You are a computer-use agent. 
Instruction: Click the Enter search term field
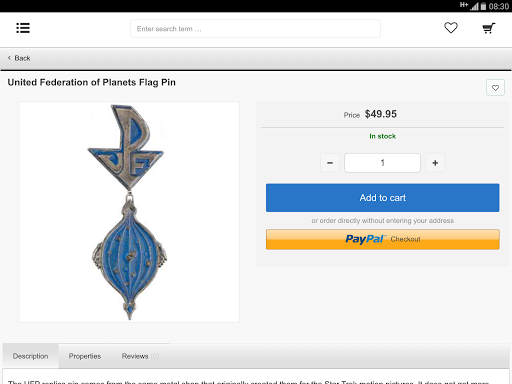coord(255,29)
